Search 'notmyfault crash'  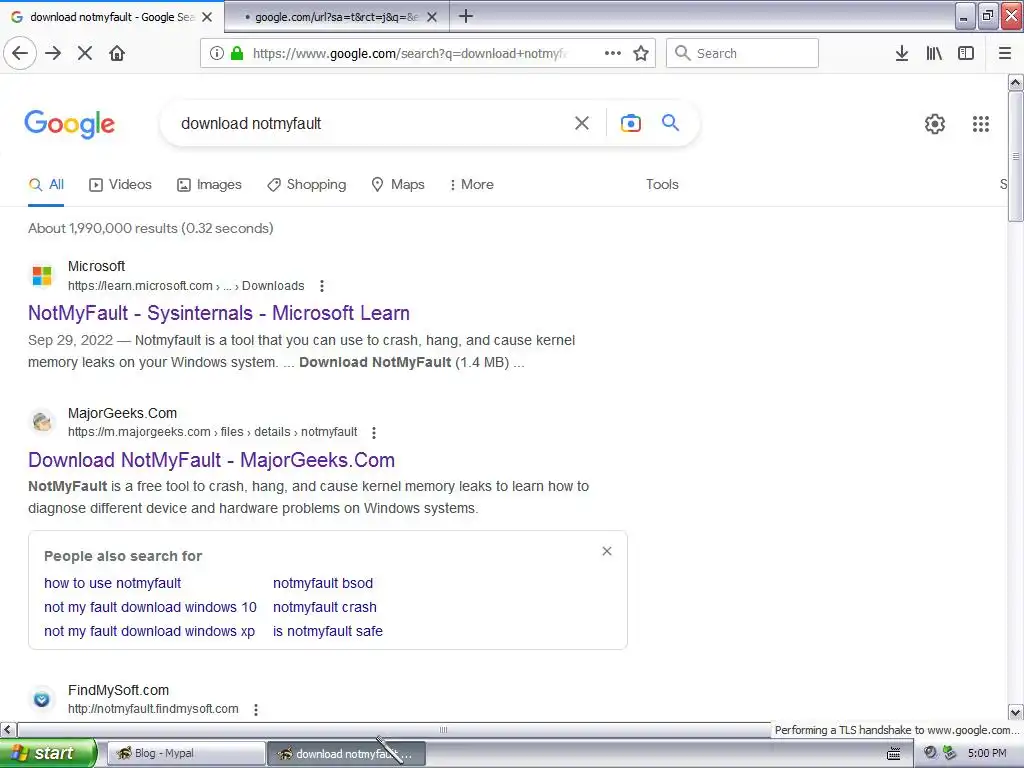click(x=325, y=607)
